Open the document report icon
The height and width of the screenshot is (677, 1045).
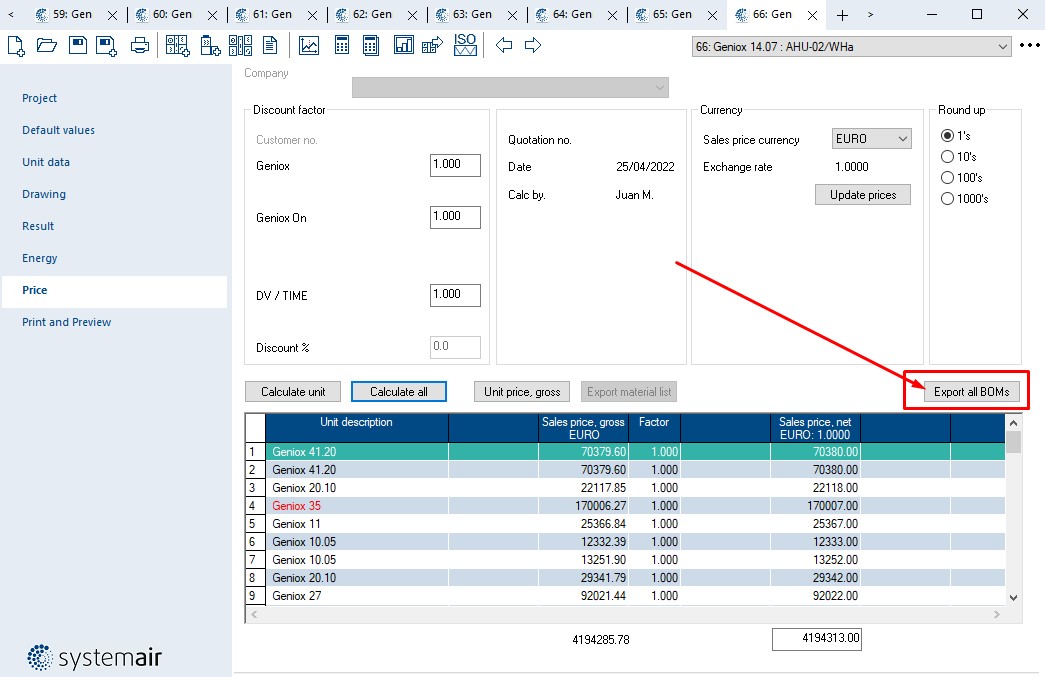pyautogui.click(x=270, y=46)
